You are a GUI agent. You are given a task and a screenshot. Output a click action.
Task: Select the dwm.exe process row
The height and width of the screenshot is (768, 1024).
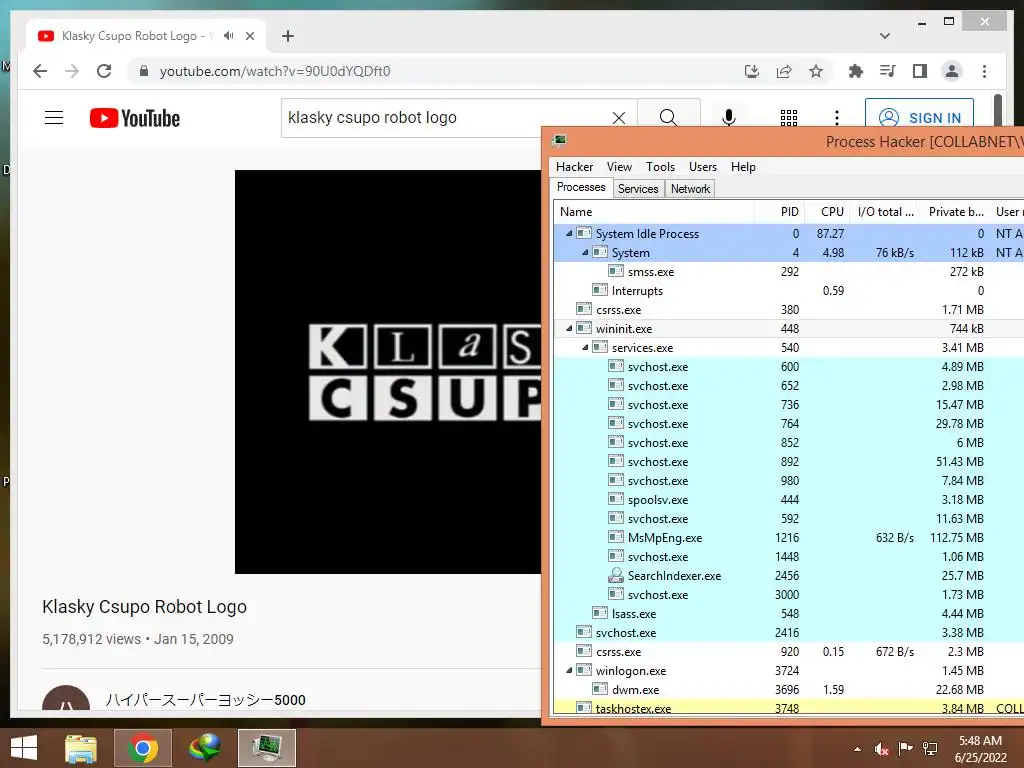coord(788,690)
